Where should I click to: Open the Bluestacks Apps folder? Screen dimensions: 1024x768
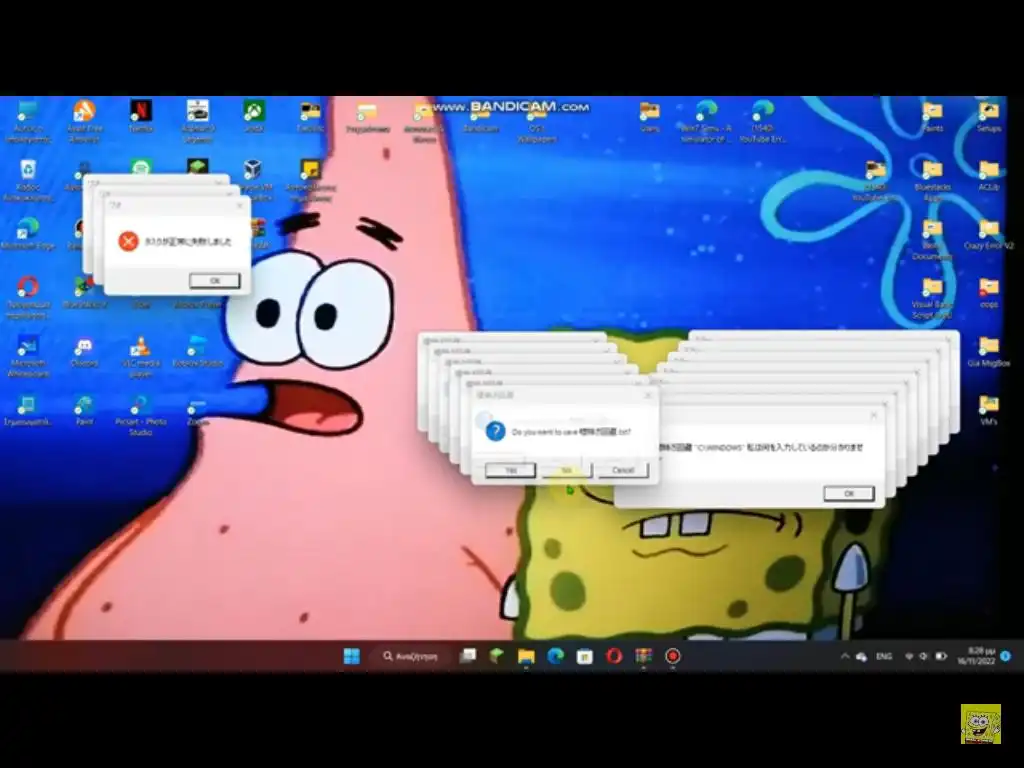933,180
